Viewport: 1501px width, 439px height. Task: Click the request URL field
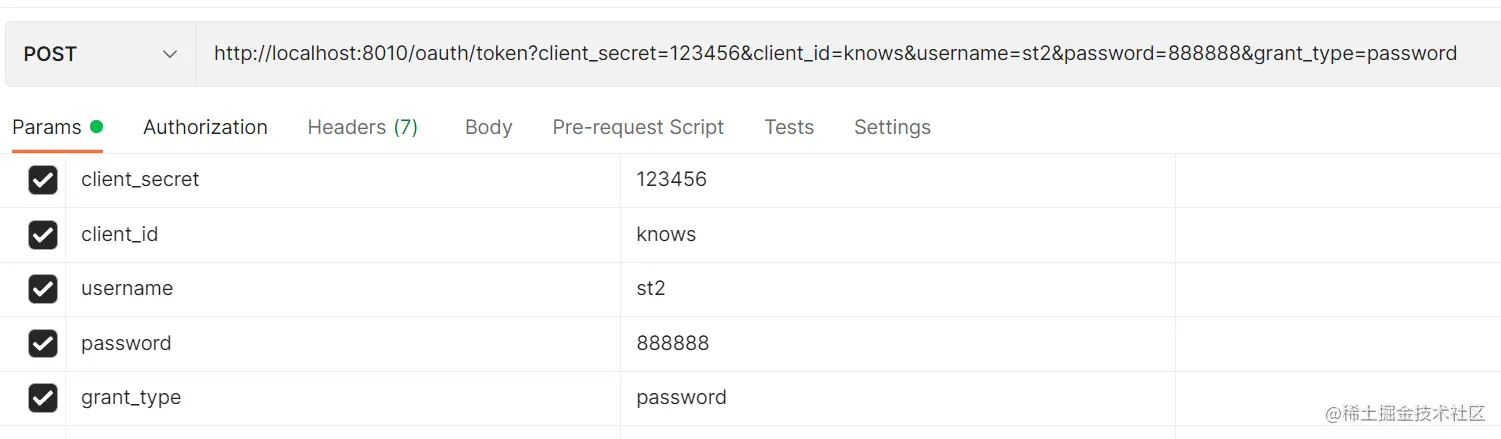pos(835,54)
